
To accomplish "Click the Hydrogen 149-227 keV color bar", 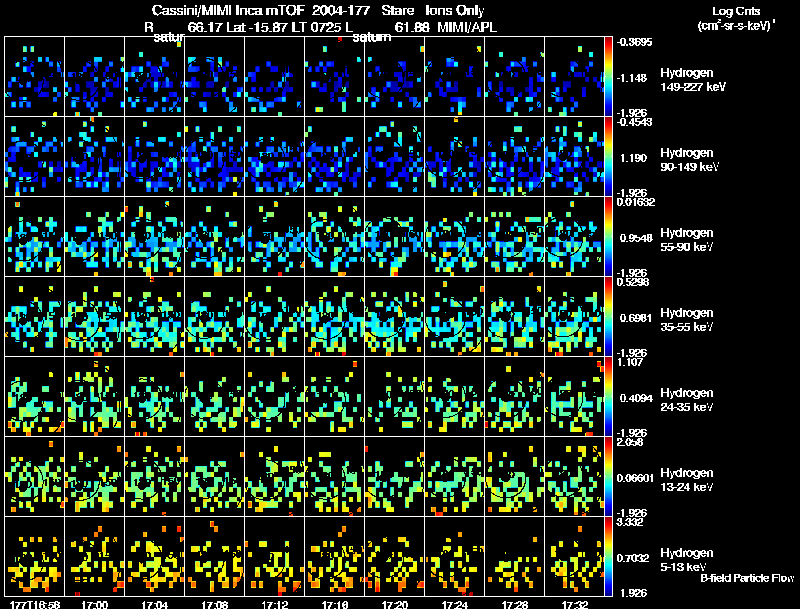I will (608, 77).
